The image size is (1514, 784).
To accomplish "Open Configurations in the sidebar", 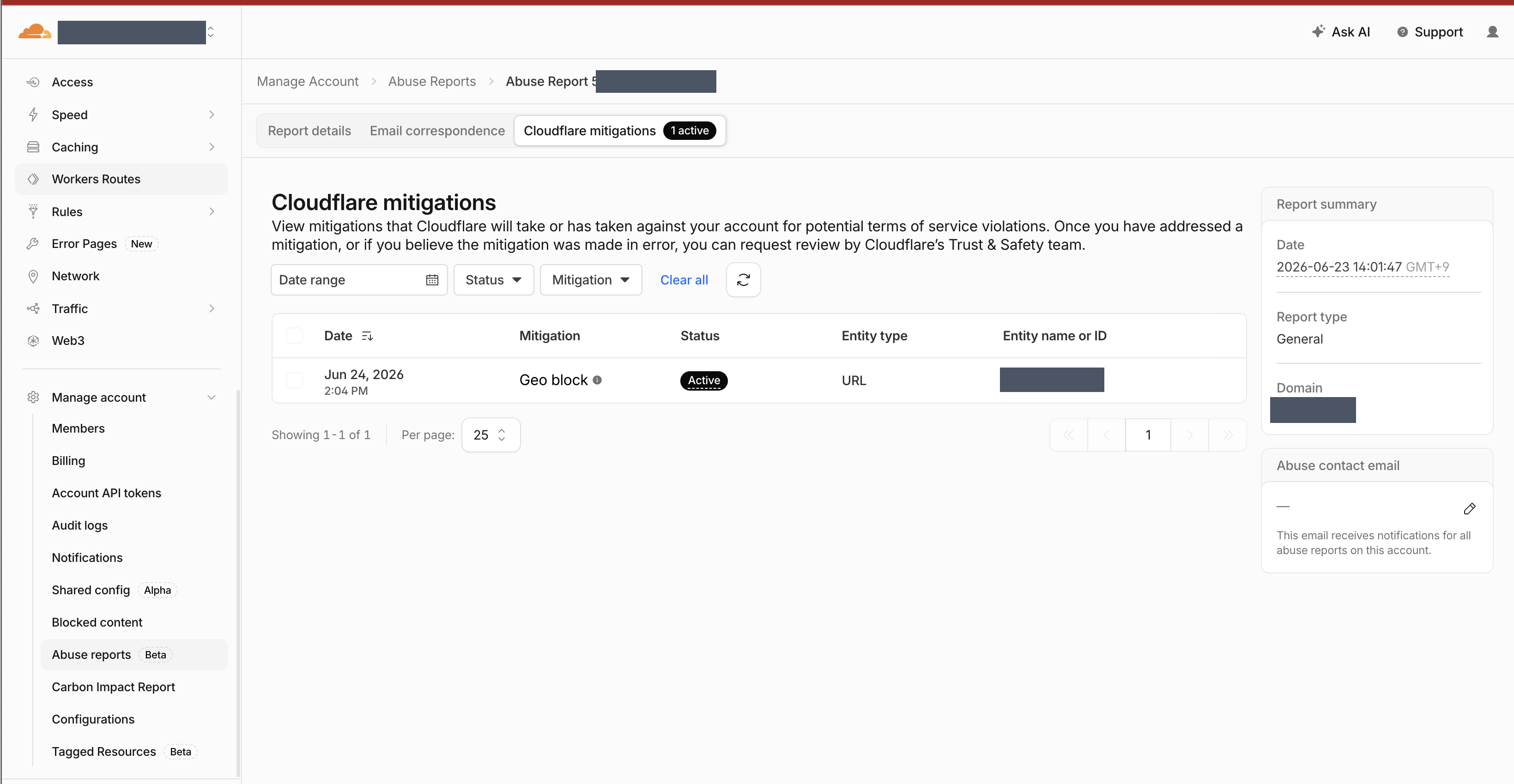I will click(93, 719).
